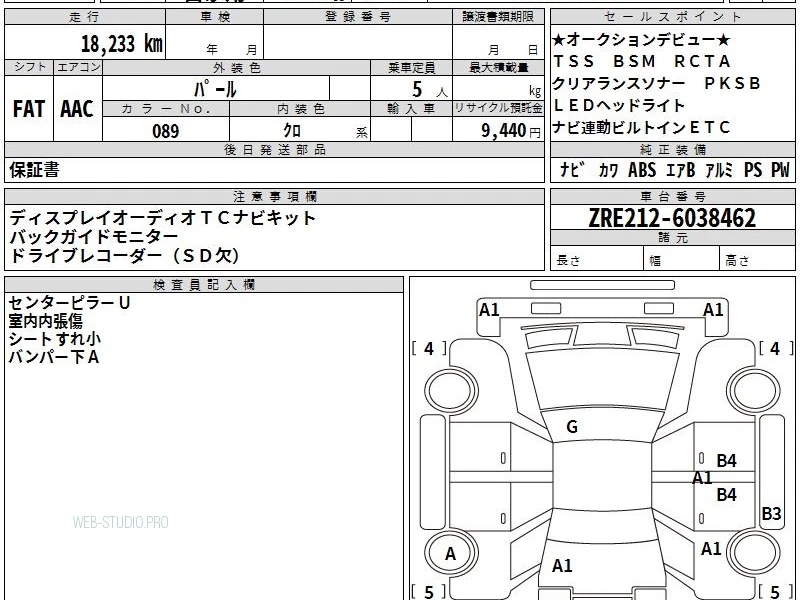Click the G mark on the windshield
800x600 pixels.
point(572,427)
